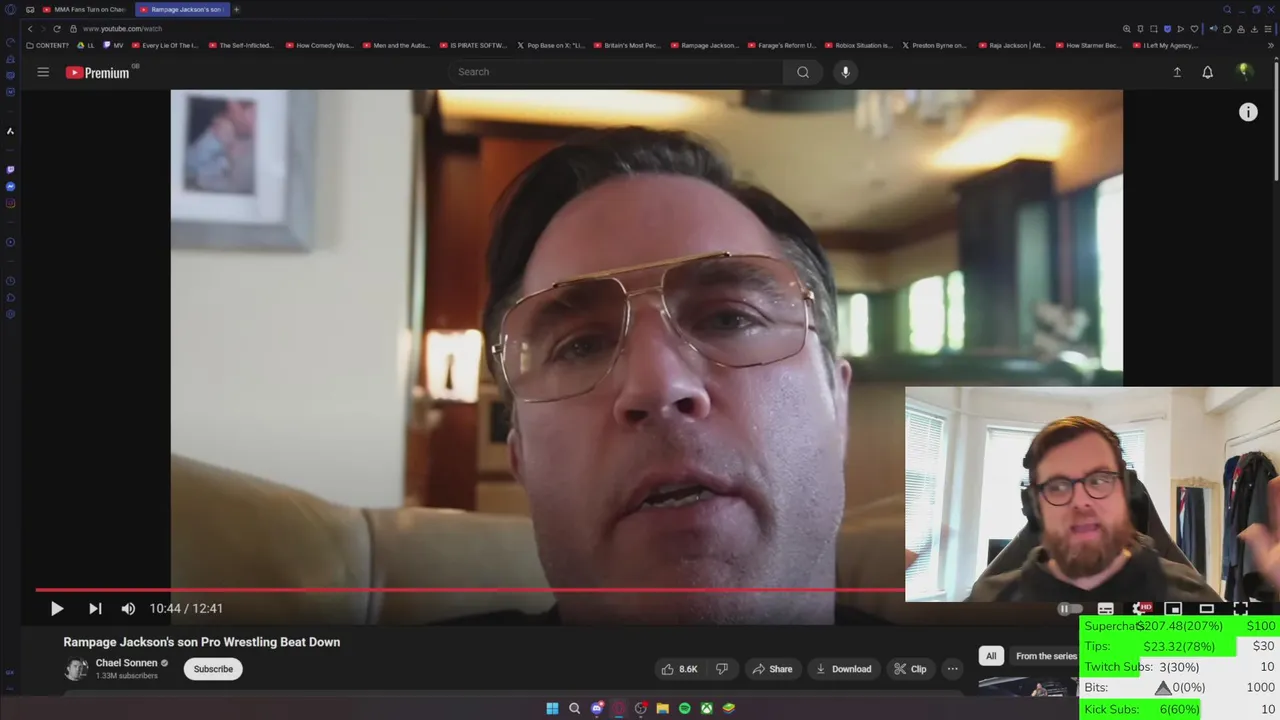Open the video info card icon
This screenshot has width=1280, height=720.
[x=1248, y=112]
